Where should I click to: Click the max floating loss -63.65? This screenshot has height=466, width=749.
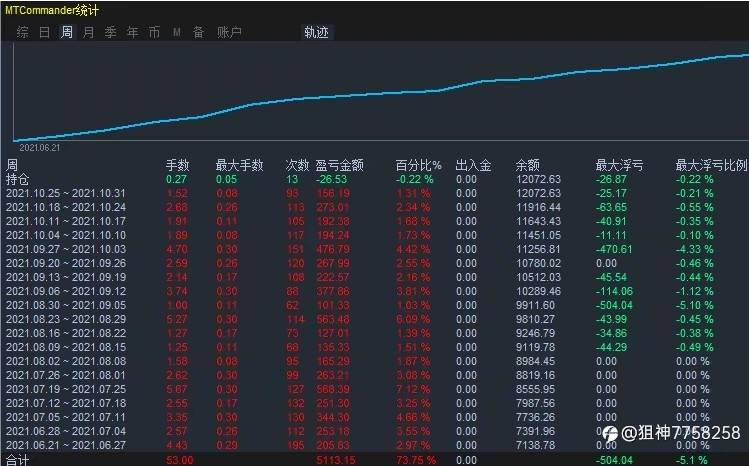(x=611, y=207)
